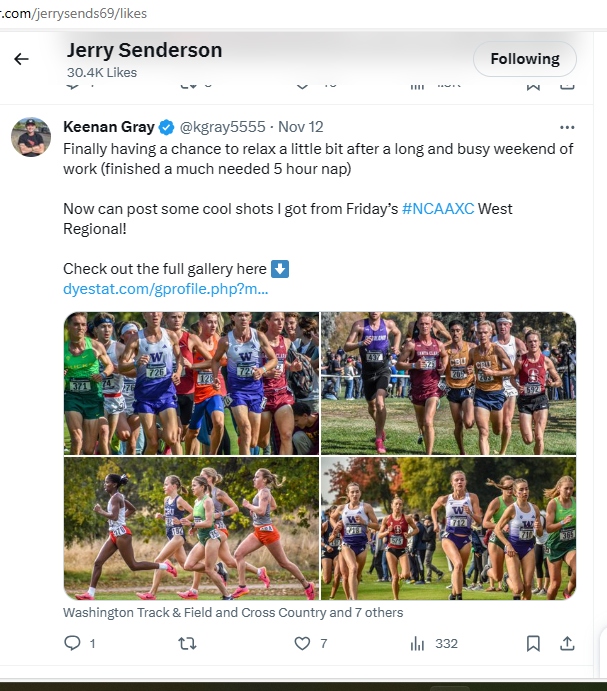The height and width of the screenshot is (691, 607).
Task: Open Keenan Gray's profile avatar
Action: [x=31, y=137]
